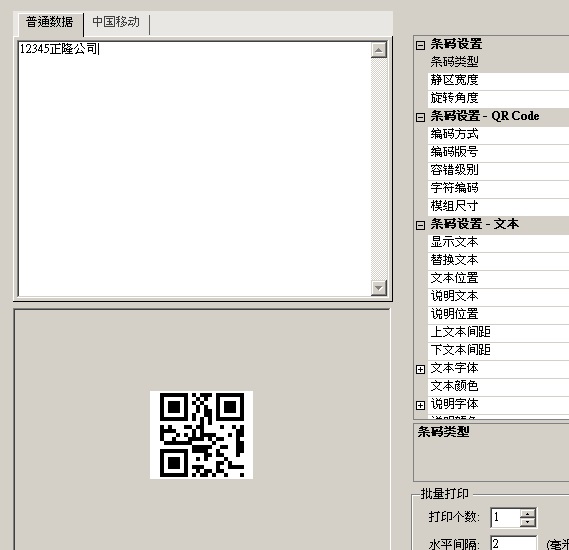This screenshot has width=569, height=550.
Task: Expand the 说明字体 property
Action: [x=420, y=405]
